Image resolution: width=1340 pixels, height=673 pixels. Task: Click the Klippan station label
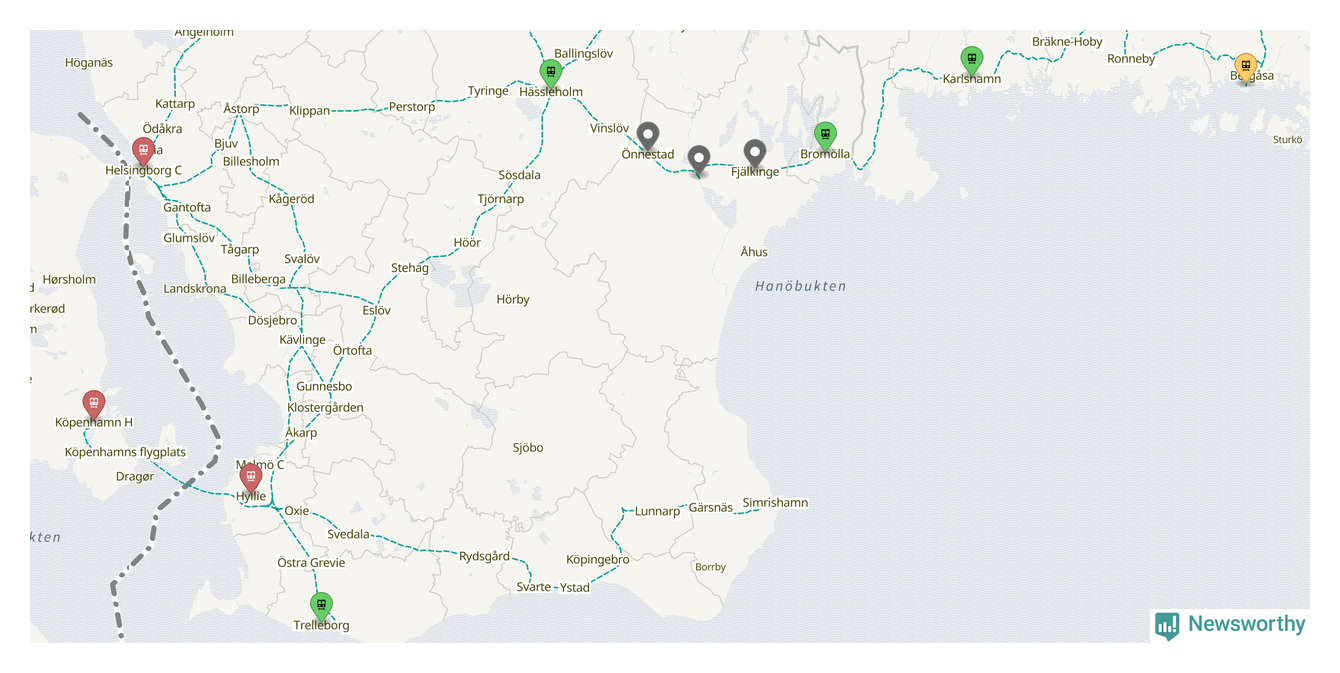click(x=309, y=110)
